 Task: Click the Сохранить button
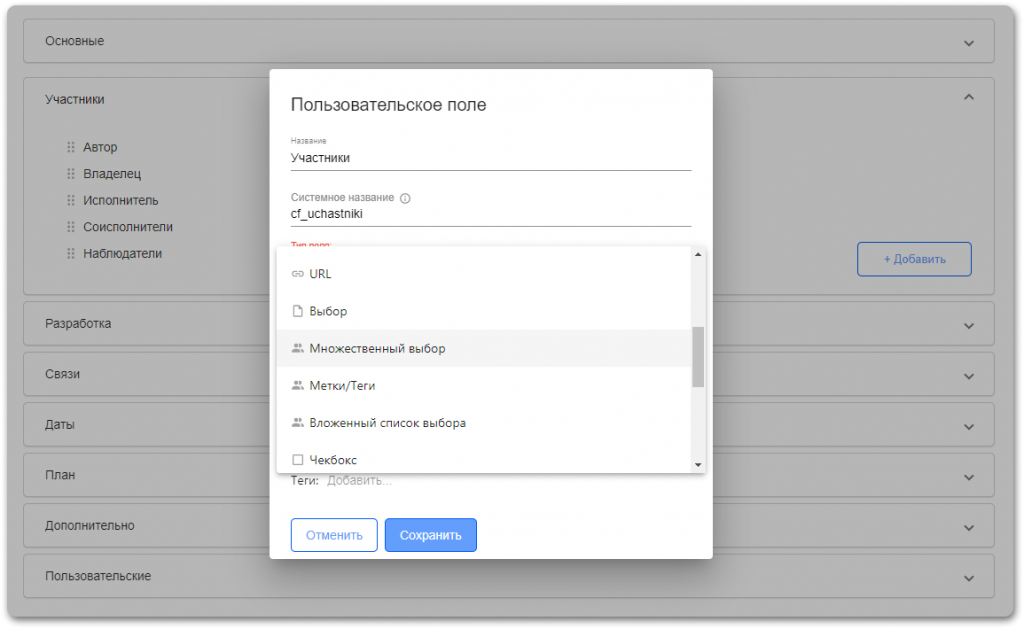pos(430,535)
